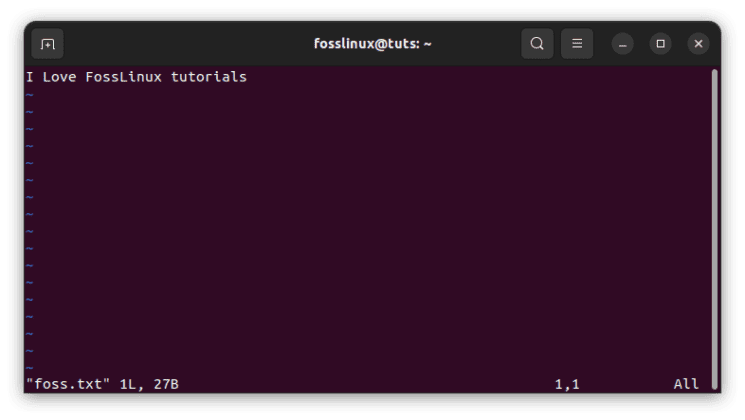745x420 pixels.
Task: Click the search magnifier icon
Action: (537, 44)
